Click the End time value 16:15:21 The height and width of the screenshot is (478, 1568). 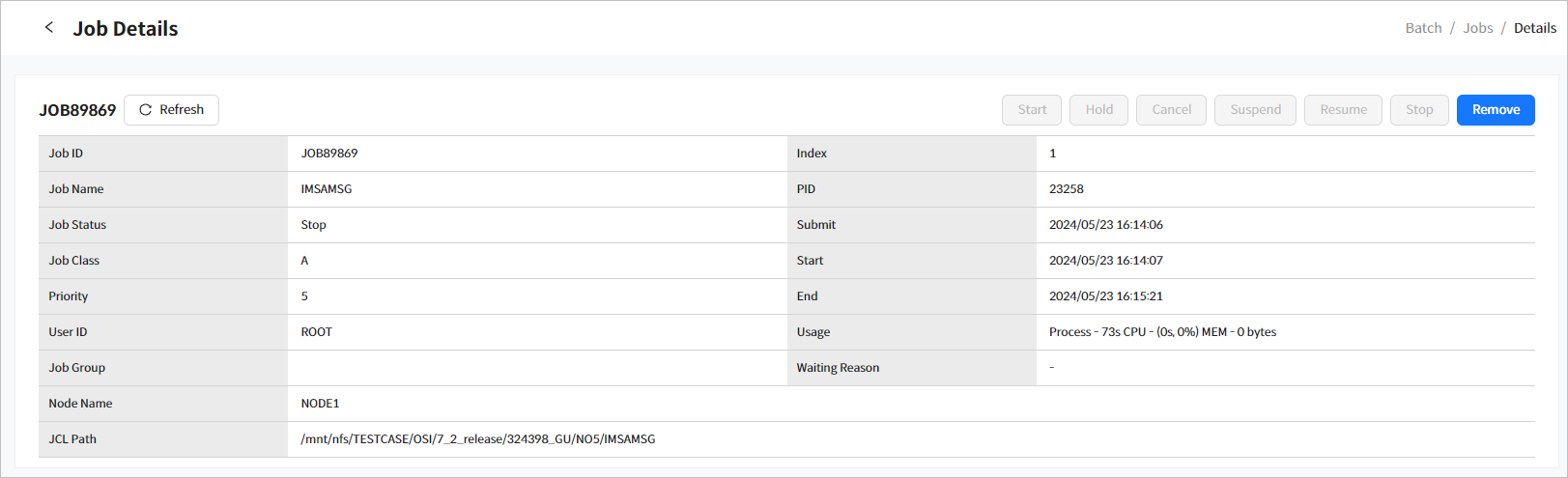(1105, 296)
